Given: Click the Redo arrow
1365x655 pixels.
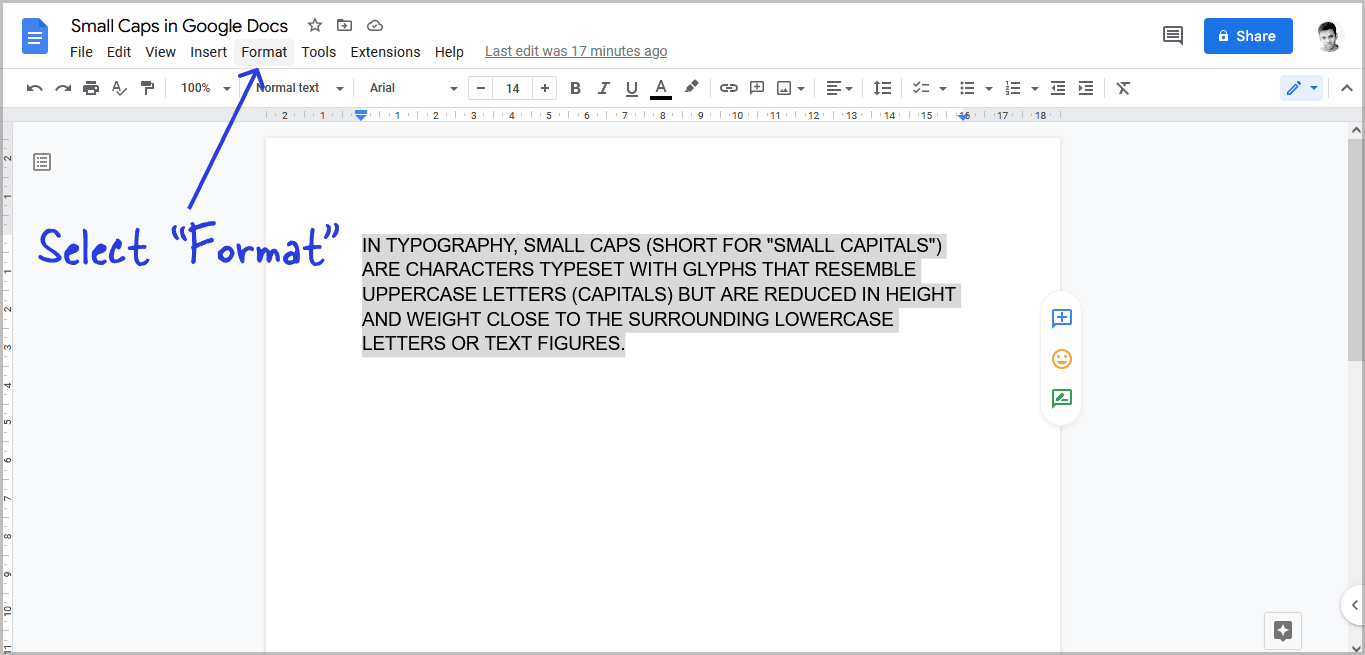Looking at the screenshot, I should pyautogui.click(x=63, y=88).
